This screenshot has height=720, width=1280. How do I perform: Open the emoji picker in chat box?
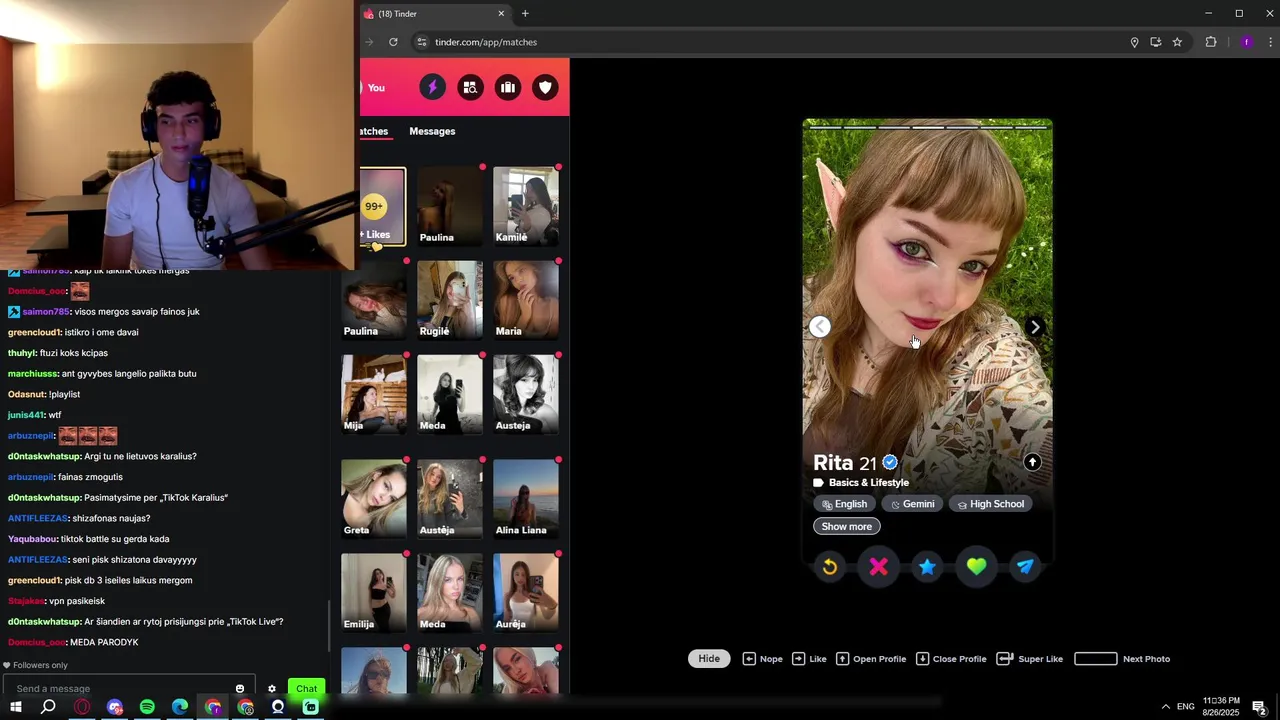(x=240, y=688)
